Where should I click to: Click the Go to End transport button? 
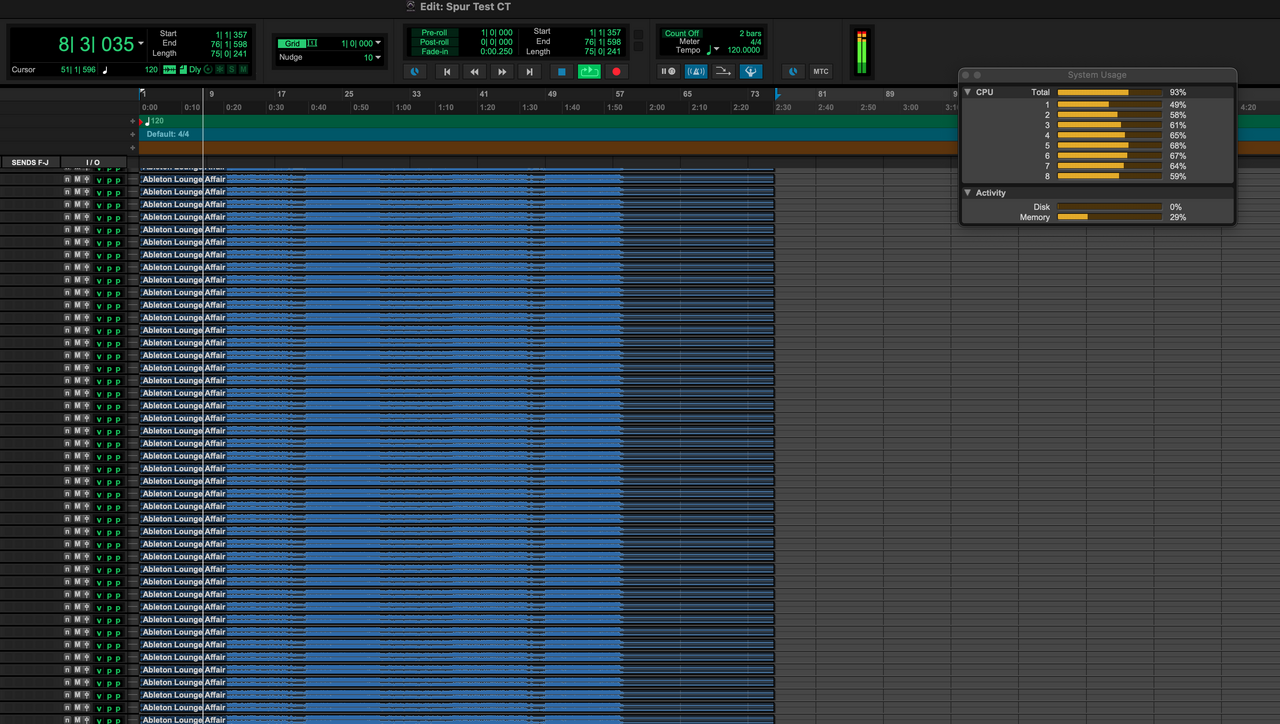tap(530, 72)
